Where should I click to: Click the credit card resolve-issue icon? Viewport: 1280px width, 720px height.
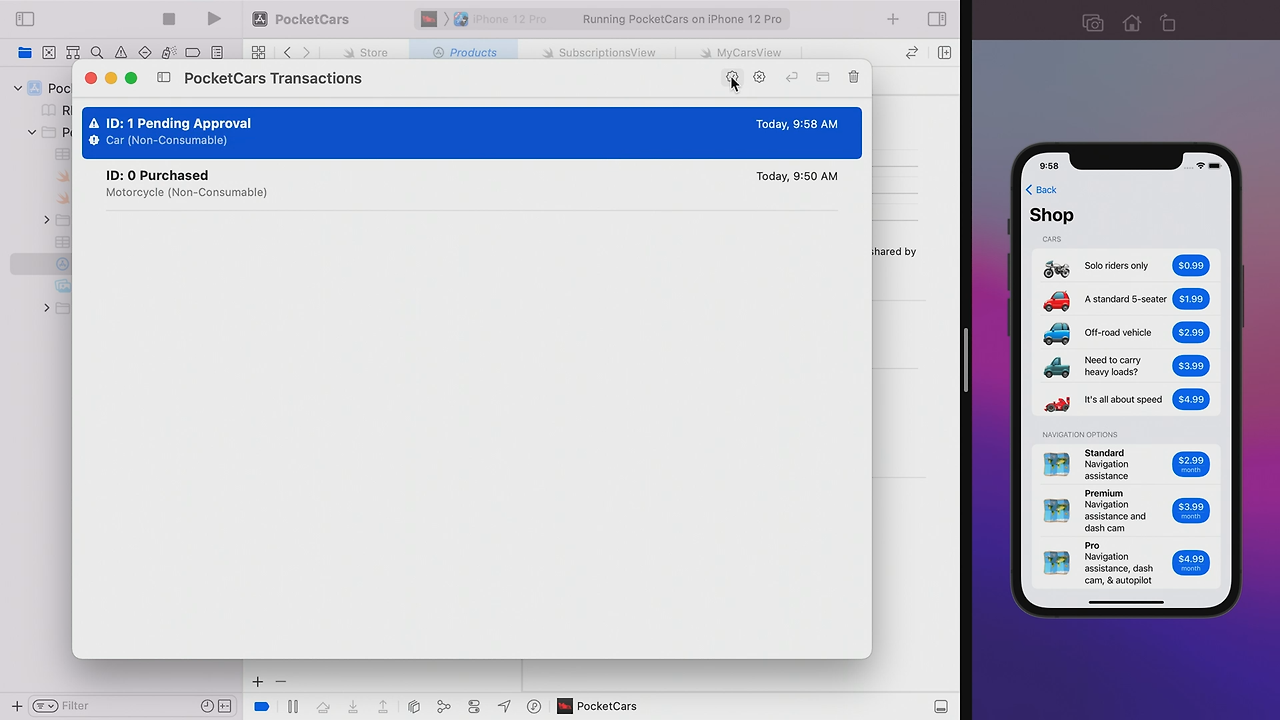823,77
